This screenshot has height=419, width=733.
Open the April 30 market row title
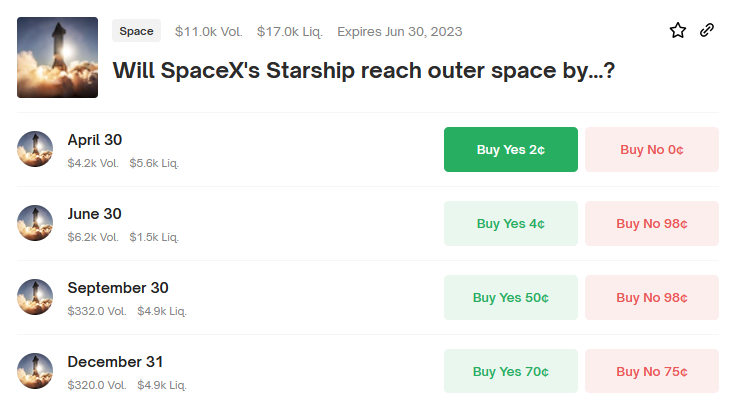click(95, 140)
